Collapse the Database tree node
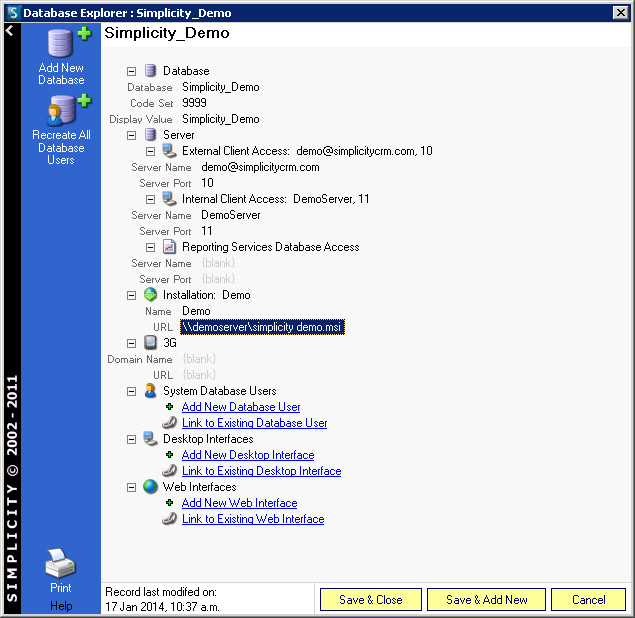This screenshot has width=635, height=618. [132, 71]
